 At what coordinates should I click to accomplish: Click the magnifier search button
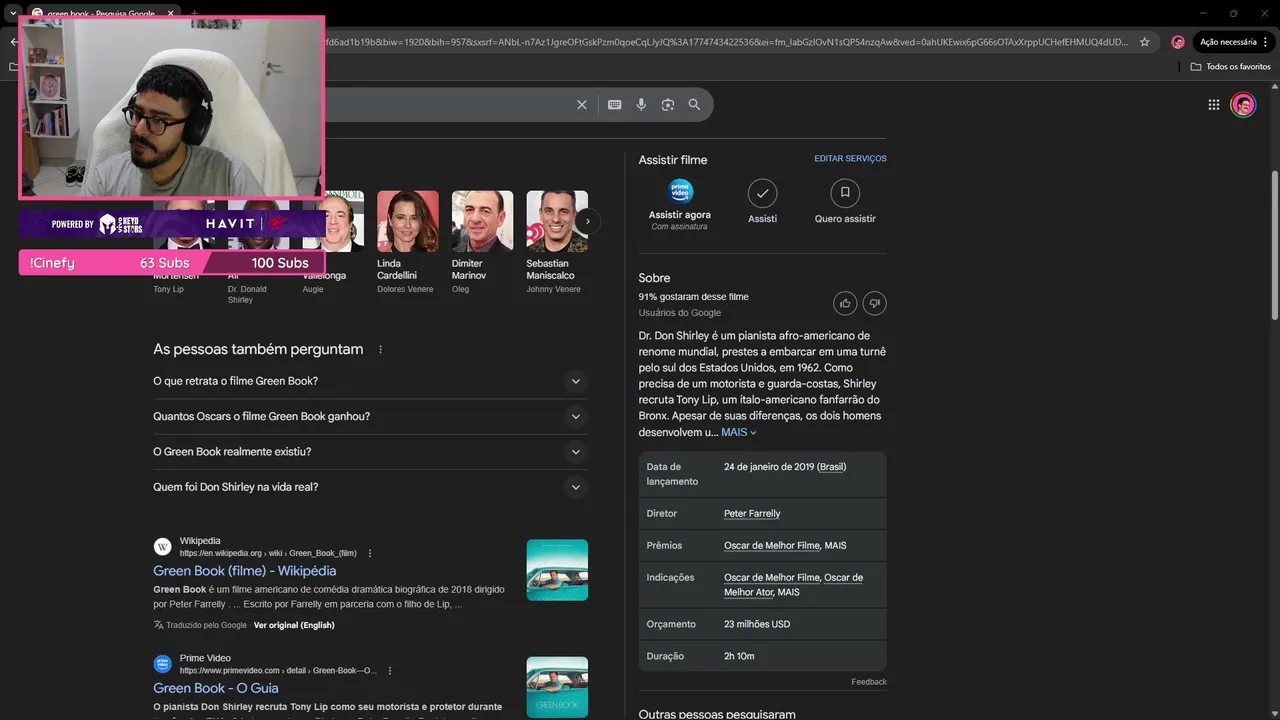pos(694,105)
